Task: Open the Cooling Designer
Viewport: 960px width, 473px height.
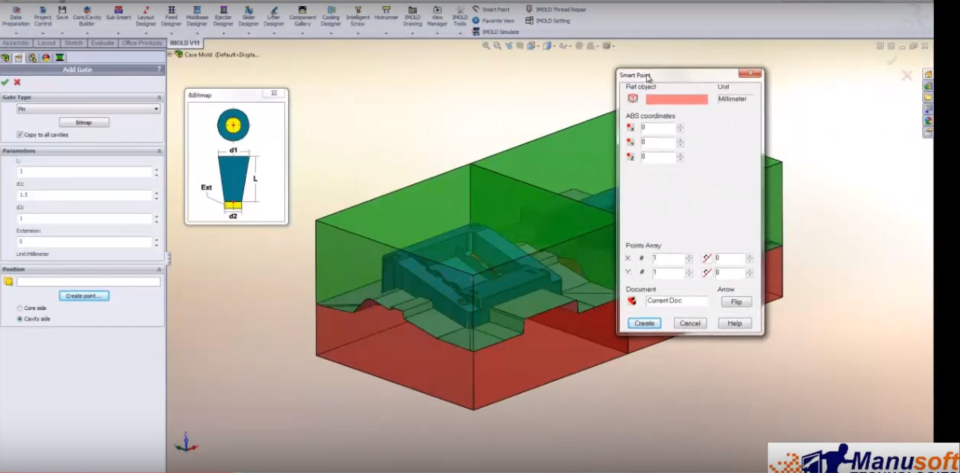Action: (x=331, y=17)
